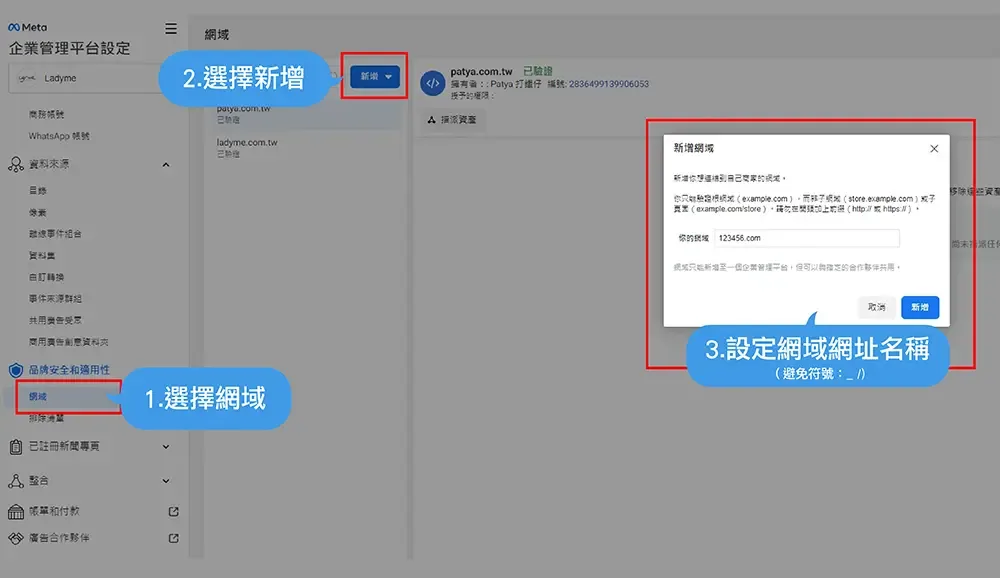Open the 共用廣告受眾 sidebar item
Screen dimensions: 1000x578
click(x=55, y=320)
